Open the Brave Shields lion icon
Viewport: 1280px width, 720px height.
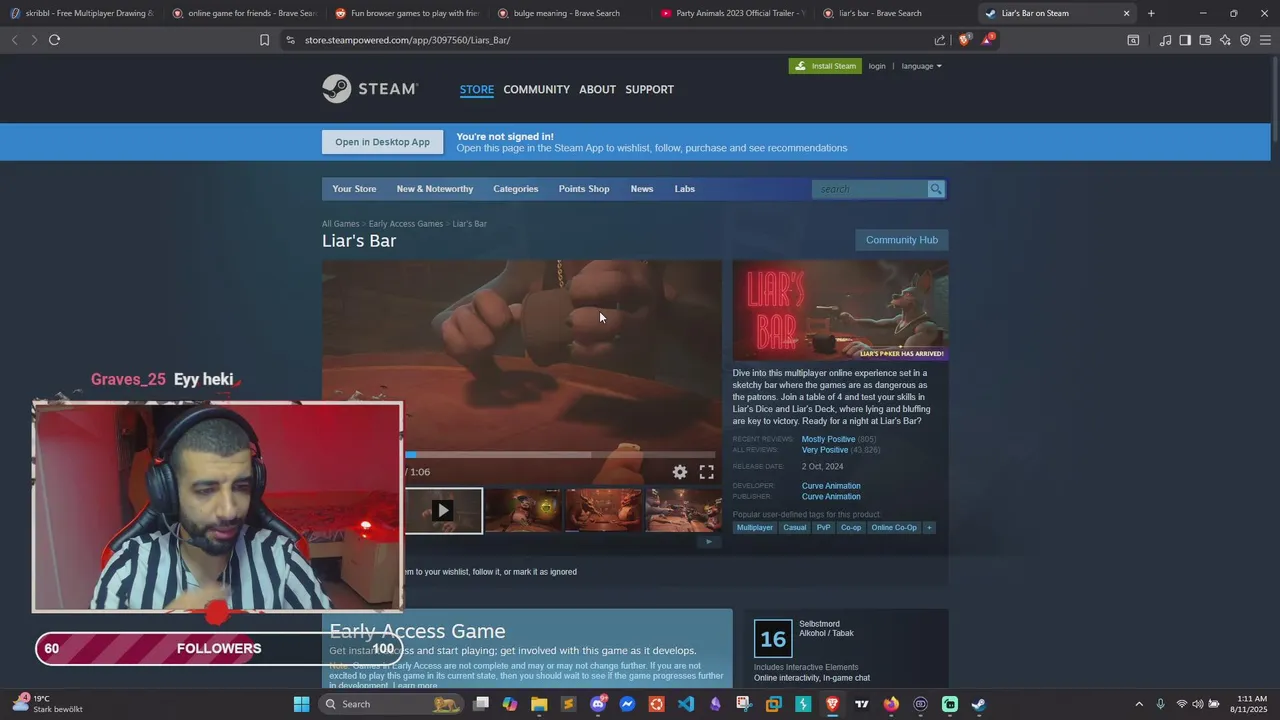(x=964, y=40)
